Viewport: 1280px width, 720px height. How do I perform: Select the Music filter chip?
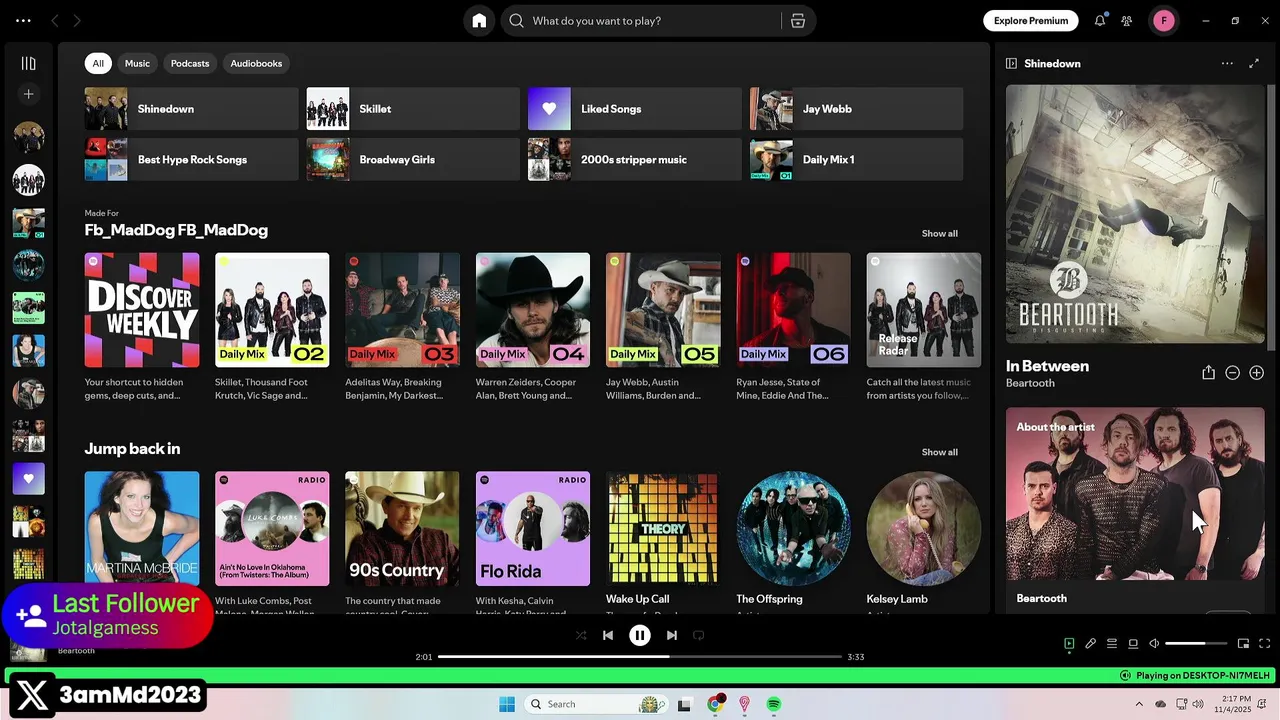(x=137, y=63)
